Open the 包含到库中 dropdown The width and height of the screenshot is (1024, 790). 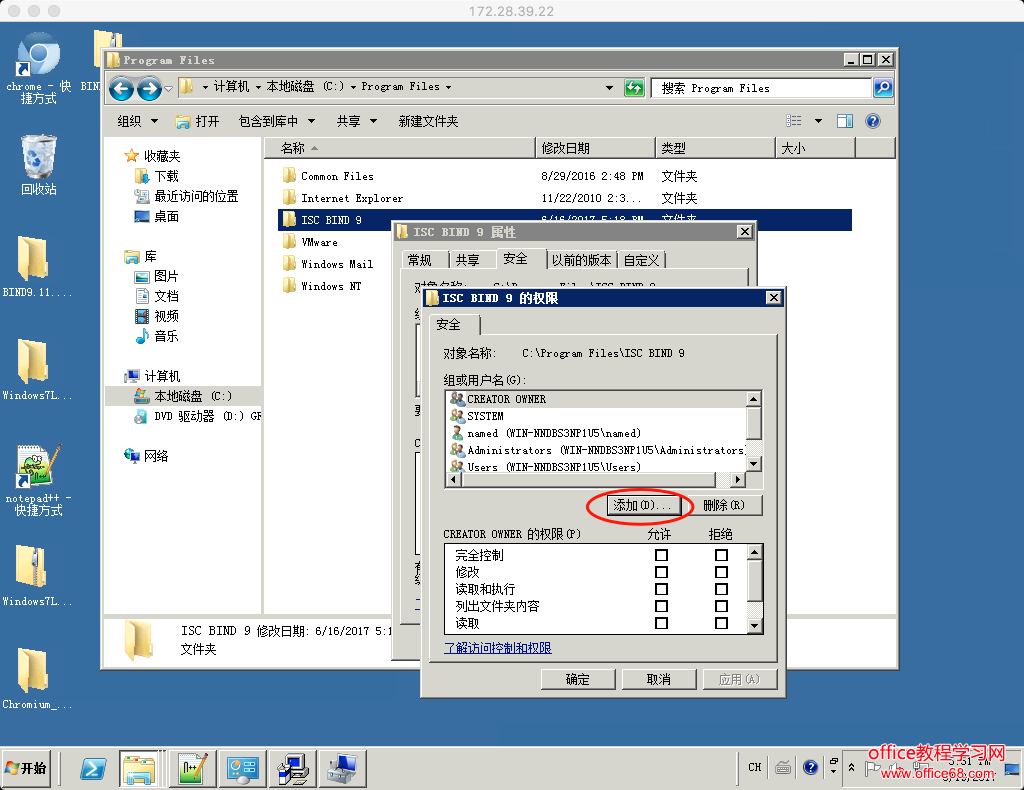[277, 121]
